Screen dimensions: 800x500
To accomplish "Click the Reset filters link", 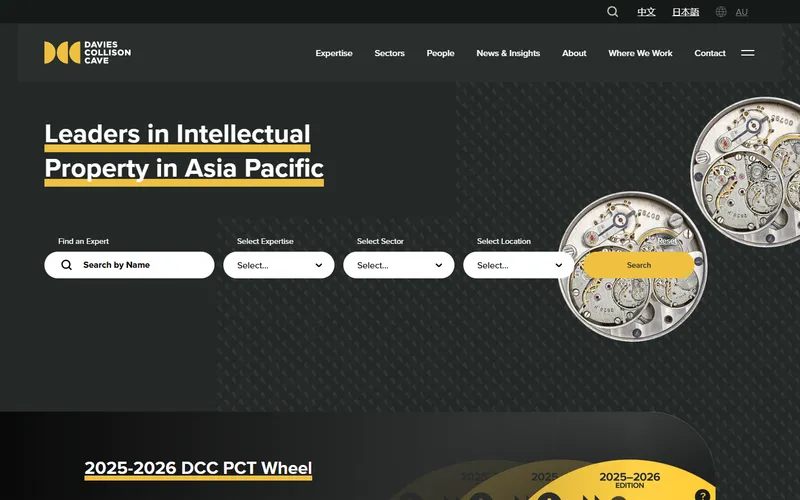I will click(666, 241).
